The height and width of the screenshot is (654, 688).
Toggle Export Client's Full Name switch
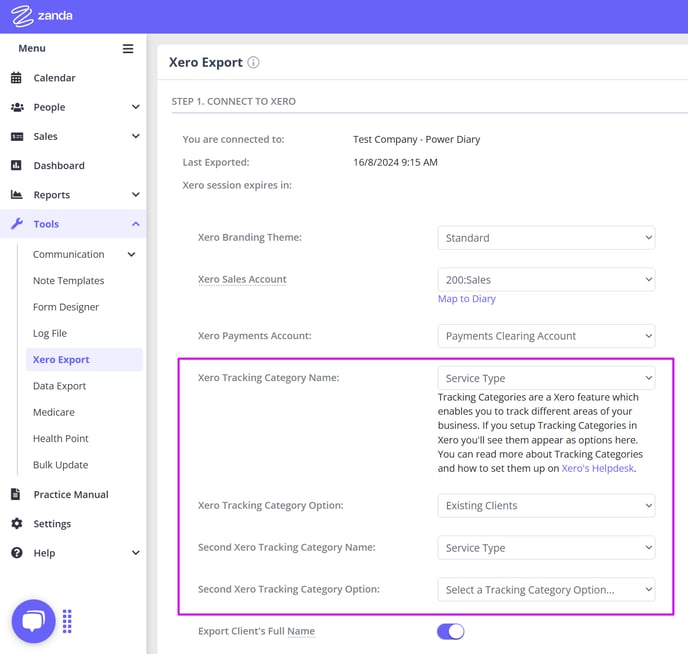[450, 632]
